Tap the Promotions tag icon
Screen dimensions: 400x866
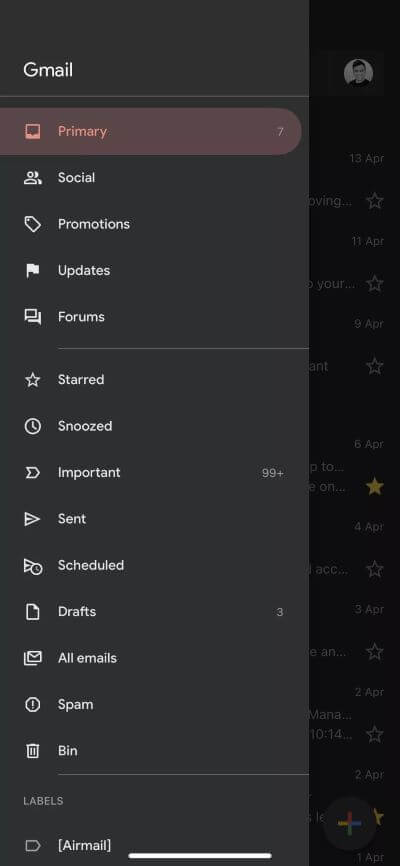tap(33, 224)
